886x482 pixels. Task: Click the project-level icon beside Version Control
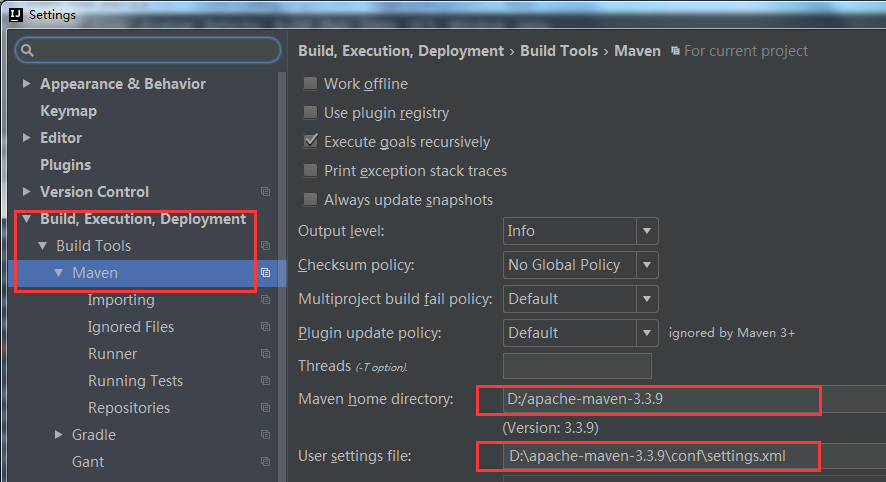266,192
